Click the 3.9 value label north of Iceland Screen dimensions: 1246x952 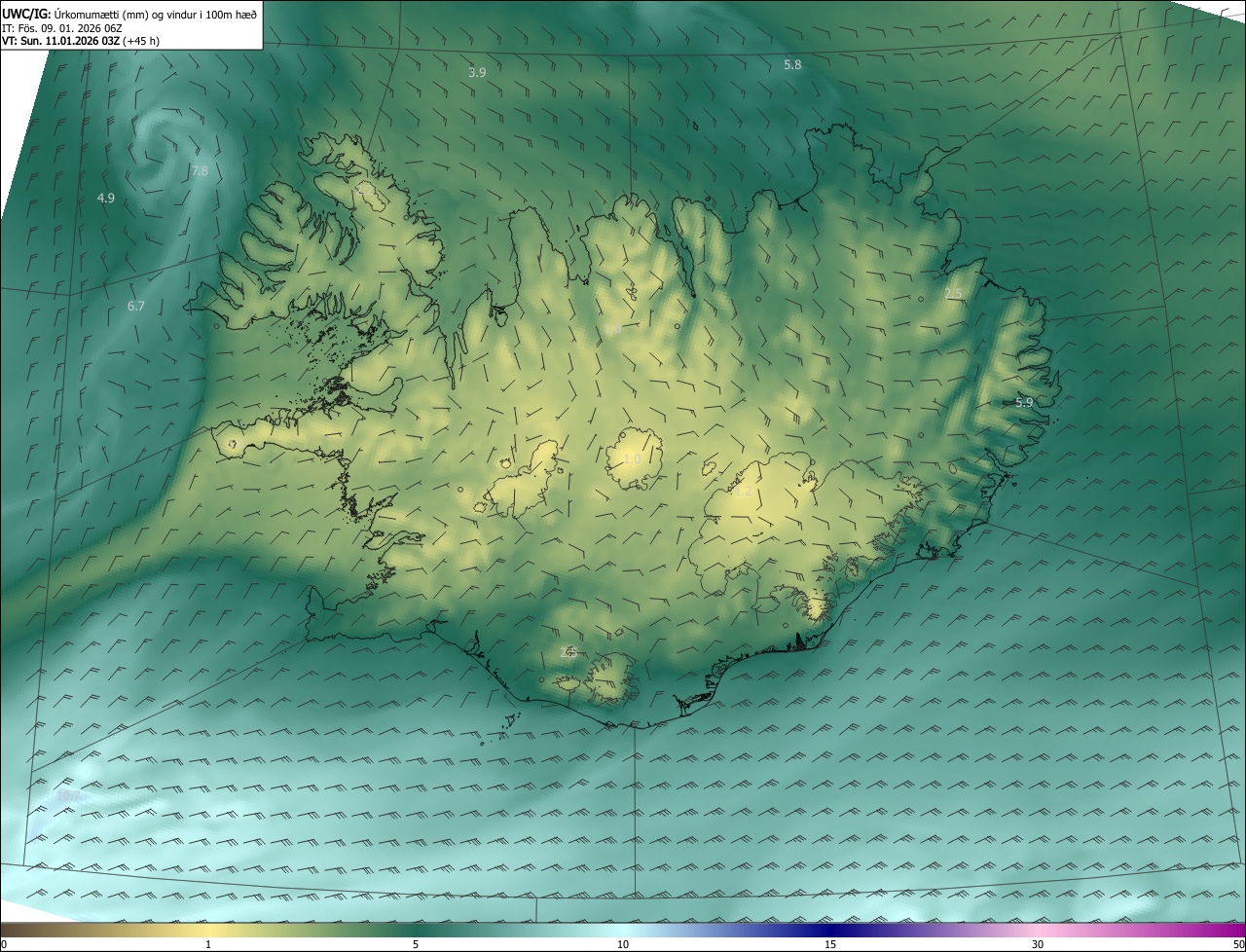pyautogui.click(x=477, y=73)
